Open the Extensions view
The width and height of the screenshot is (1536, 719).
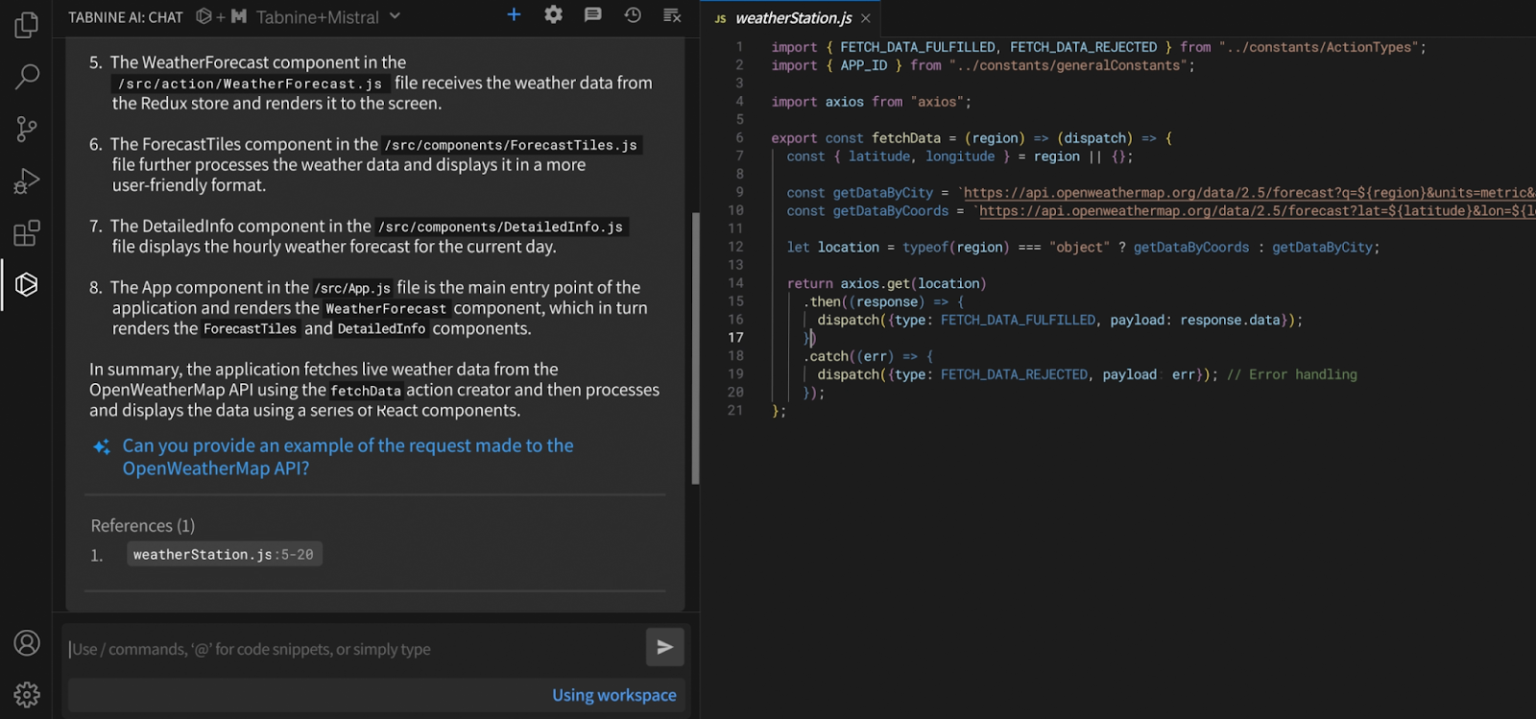click(x=25, y=233)
